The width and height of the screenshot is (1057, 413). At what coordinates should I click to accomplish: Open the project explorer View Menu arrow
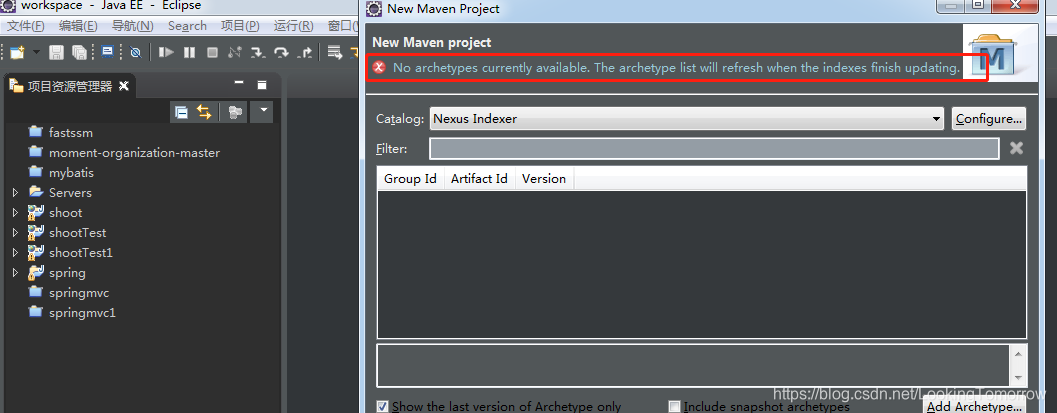[x=262, y=111]
